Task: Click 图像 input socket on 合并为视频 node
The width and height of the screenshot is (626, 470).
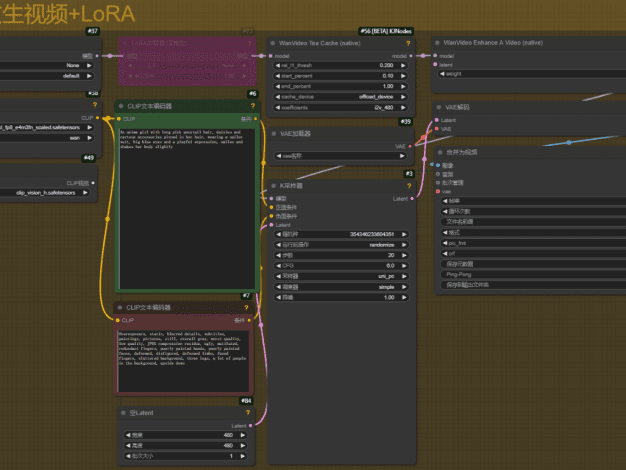Action: pos(438,165)
